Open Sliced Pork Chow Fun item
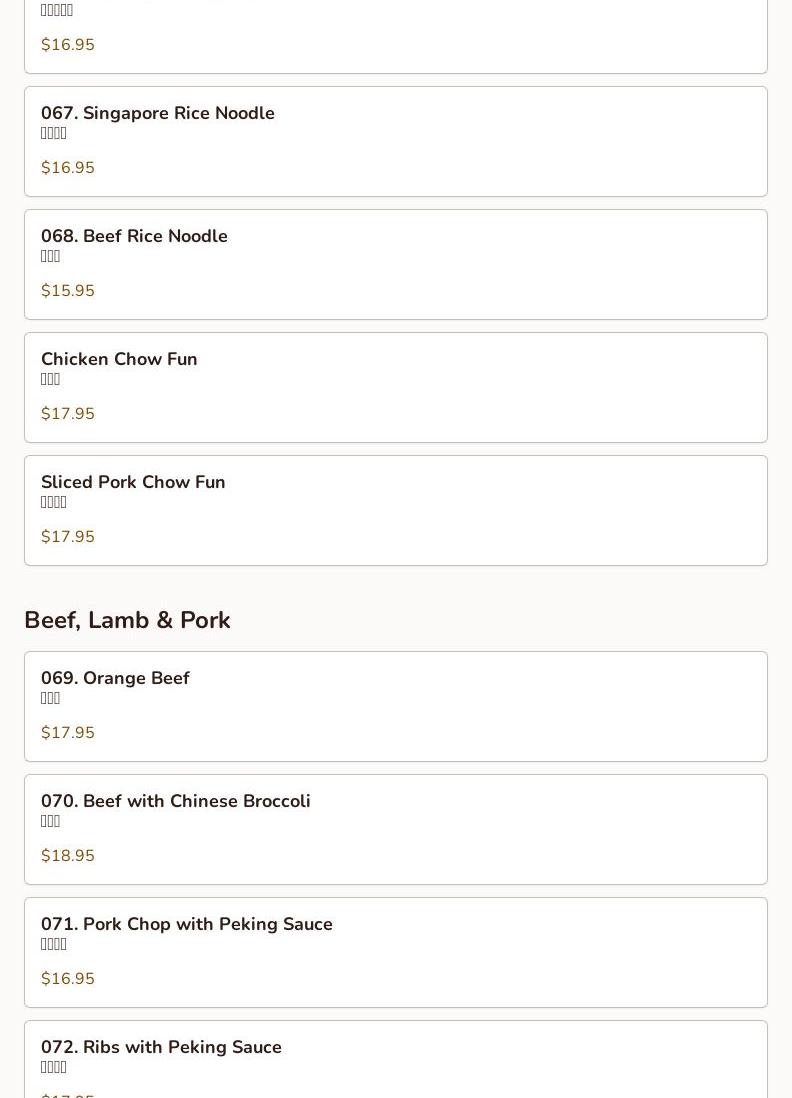 (x=133, y=482)
